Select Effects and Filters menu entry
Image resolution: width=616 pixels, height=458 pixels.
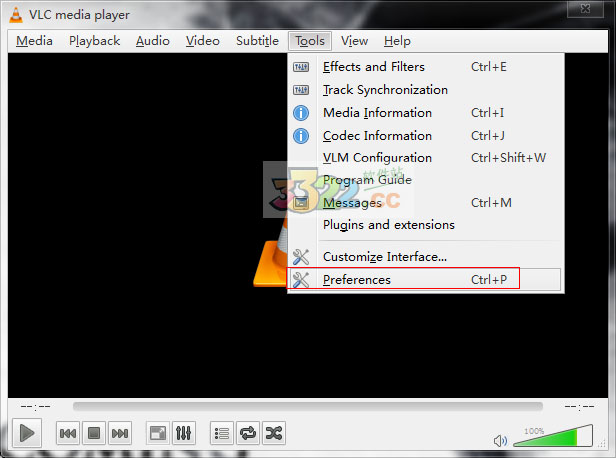click(426, 67)
